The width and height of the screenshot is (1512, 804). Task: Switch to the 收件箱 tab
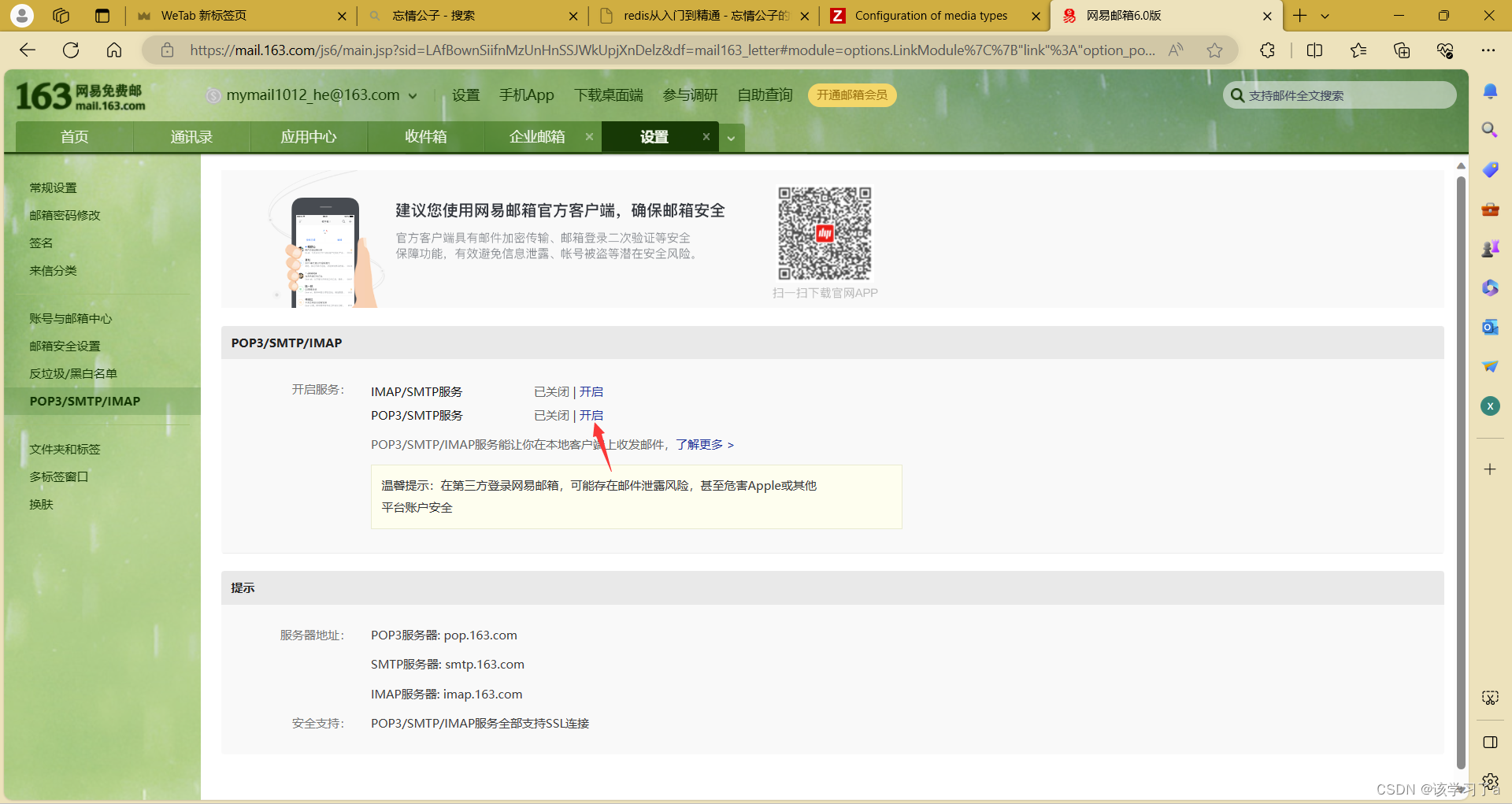click(x=426, y=137)
